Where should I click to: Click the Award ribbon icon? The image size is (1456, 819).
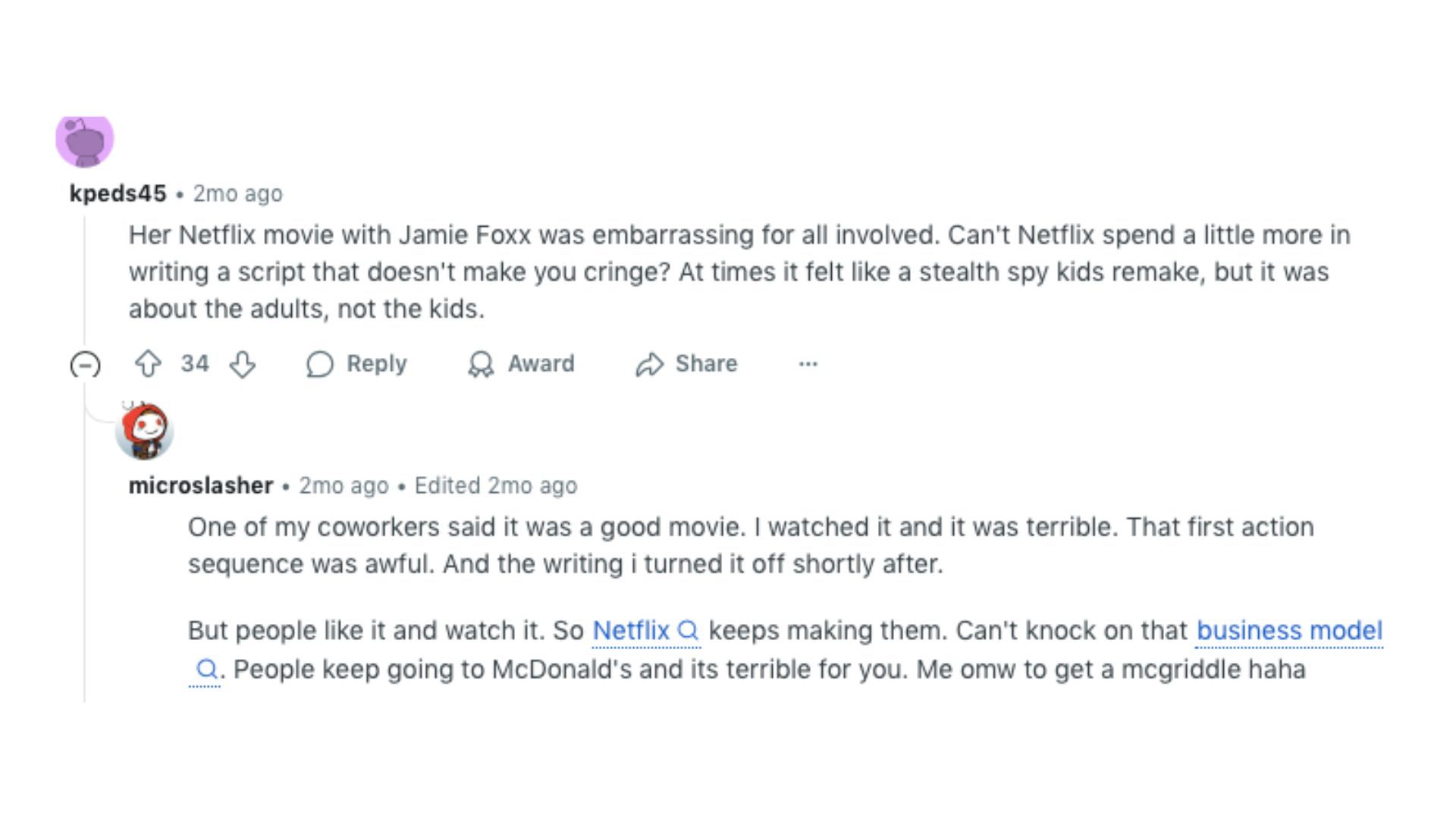(x=481, y=364)
